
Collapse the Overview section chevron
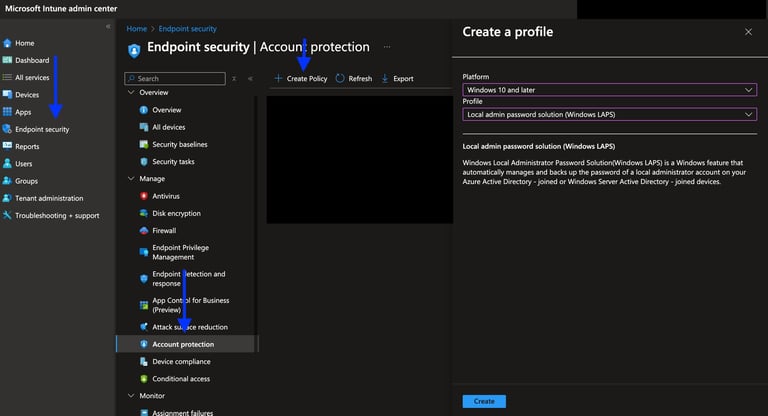coord(131,92)
